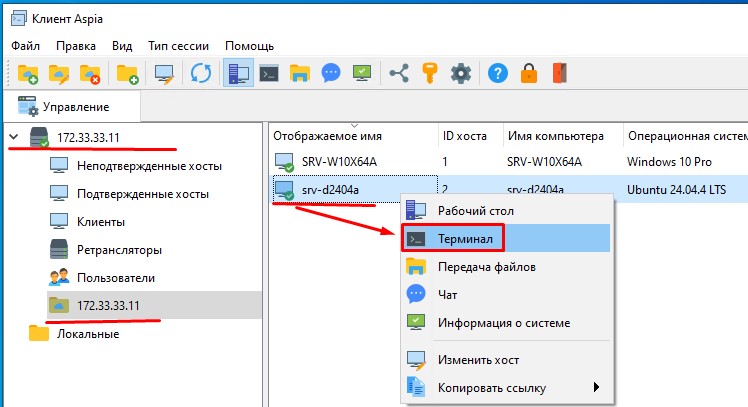
Task: Open settings via the gear toolbar icon
Action: [461, 73]
